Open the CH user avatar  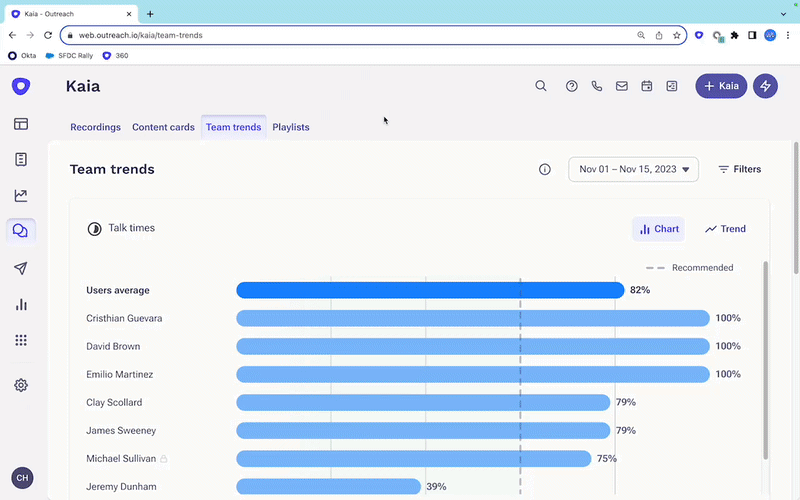[22, 478]
